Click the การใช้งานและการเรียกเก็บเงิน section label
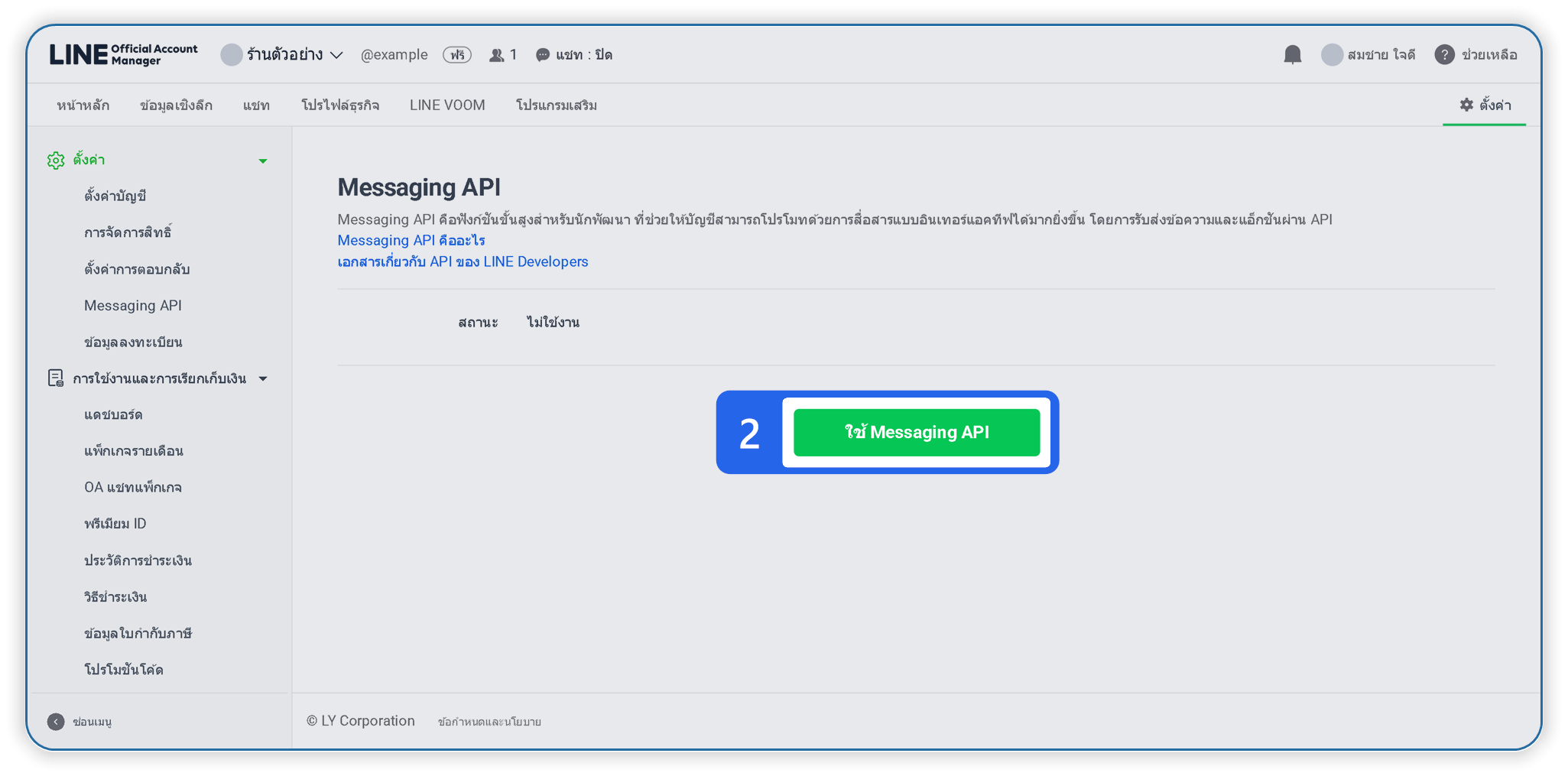 (x=160, y=378)
